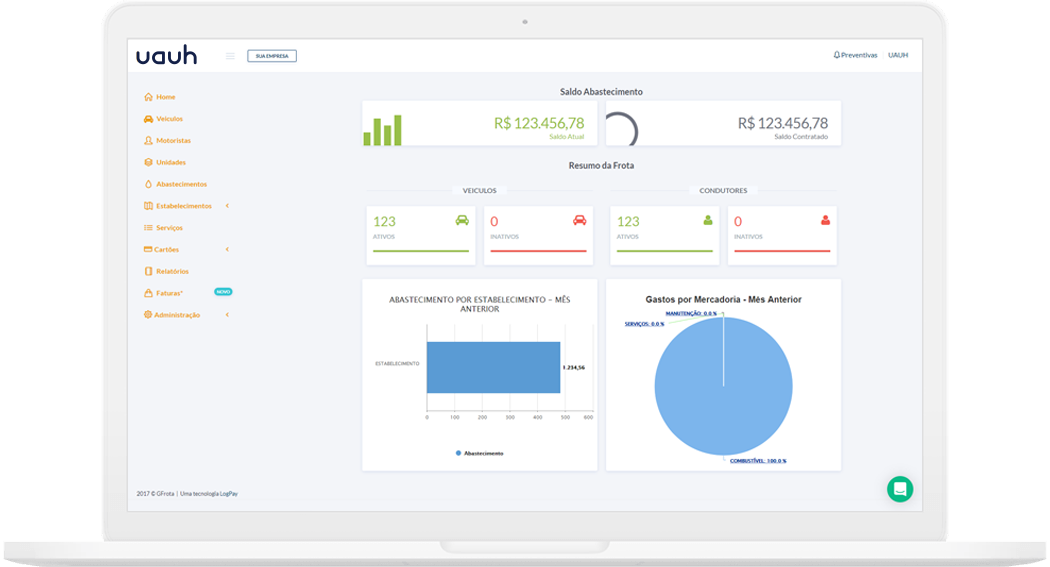Click the blue Estabelecimento bar in chart
The height and width of the screenshot is (567, 1050).
point(493,367)
